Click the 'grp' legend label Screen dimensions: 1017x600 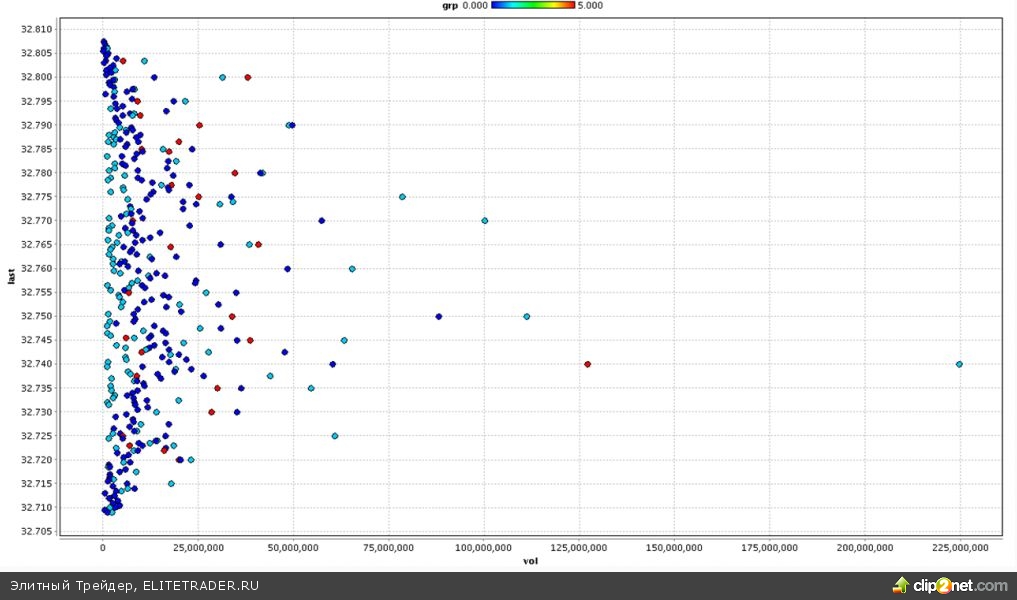pos(449,5)
